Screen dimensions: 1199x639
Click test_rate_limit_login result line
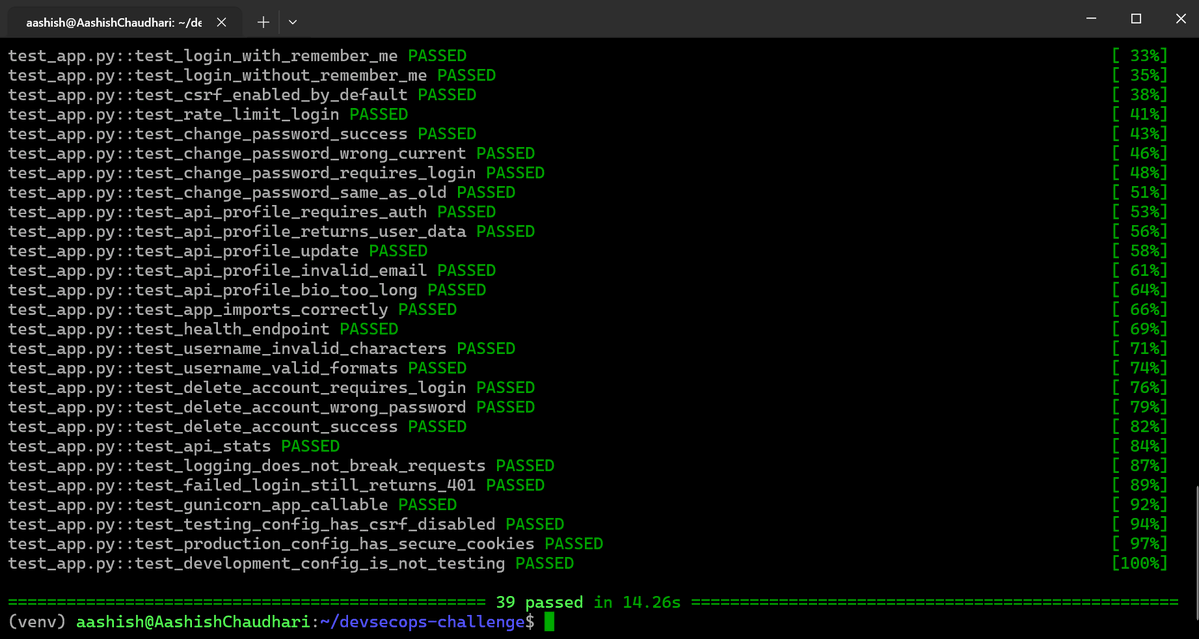[x=208, y=115]
